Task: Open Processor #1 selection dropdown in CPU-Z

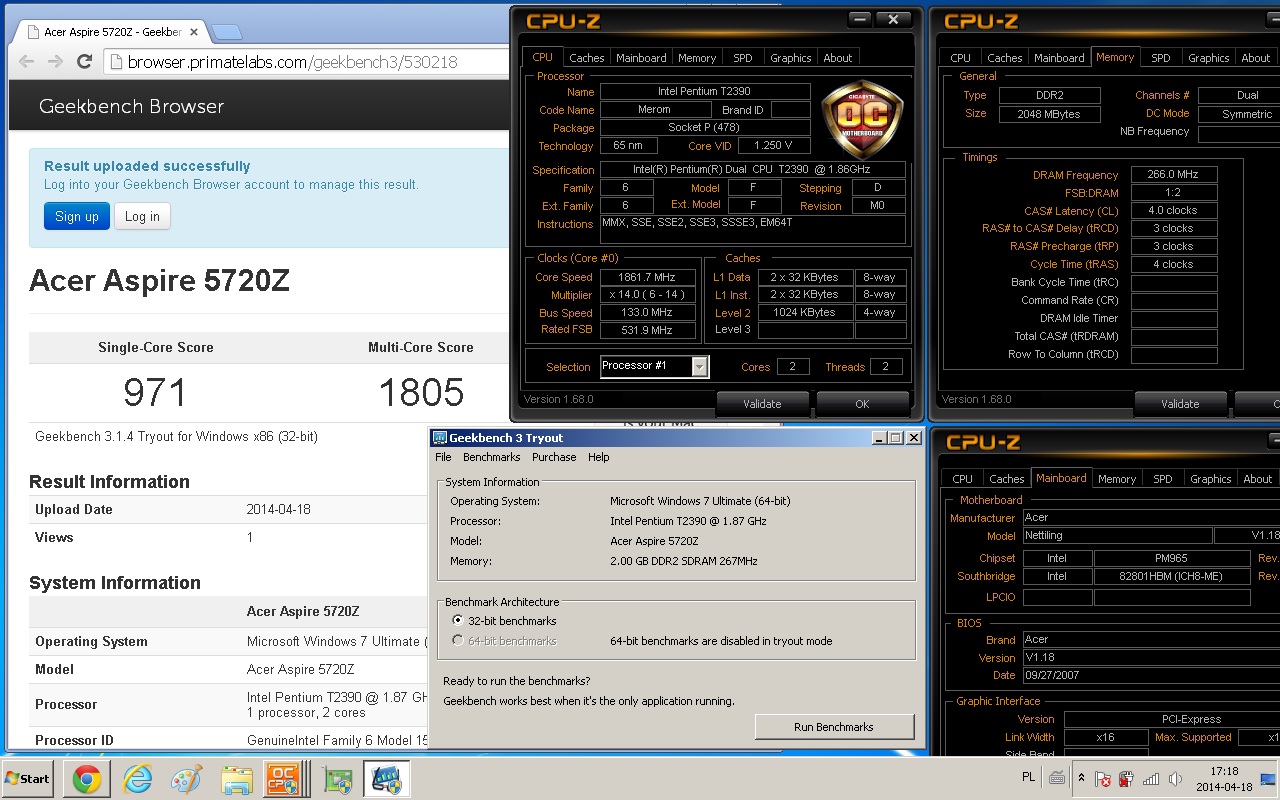Action: [654, 366]
